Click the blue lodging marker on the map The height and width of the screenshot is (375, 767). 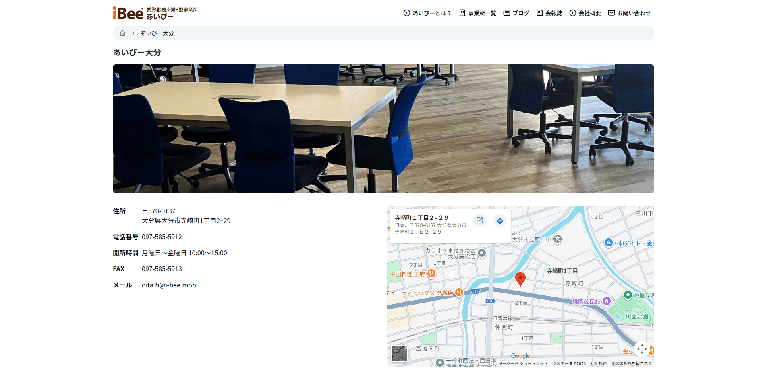pyautogui.click(x=608, y=242)
